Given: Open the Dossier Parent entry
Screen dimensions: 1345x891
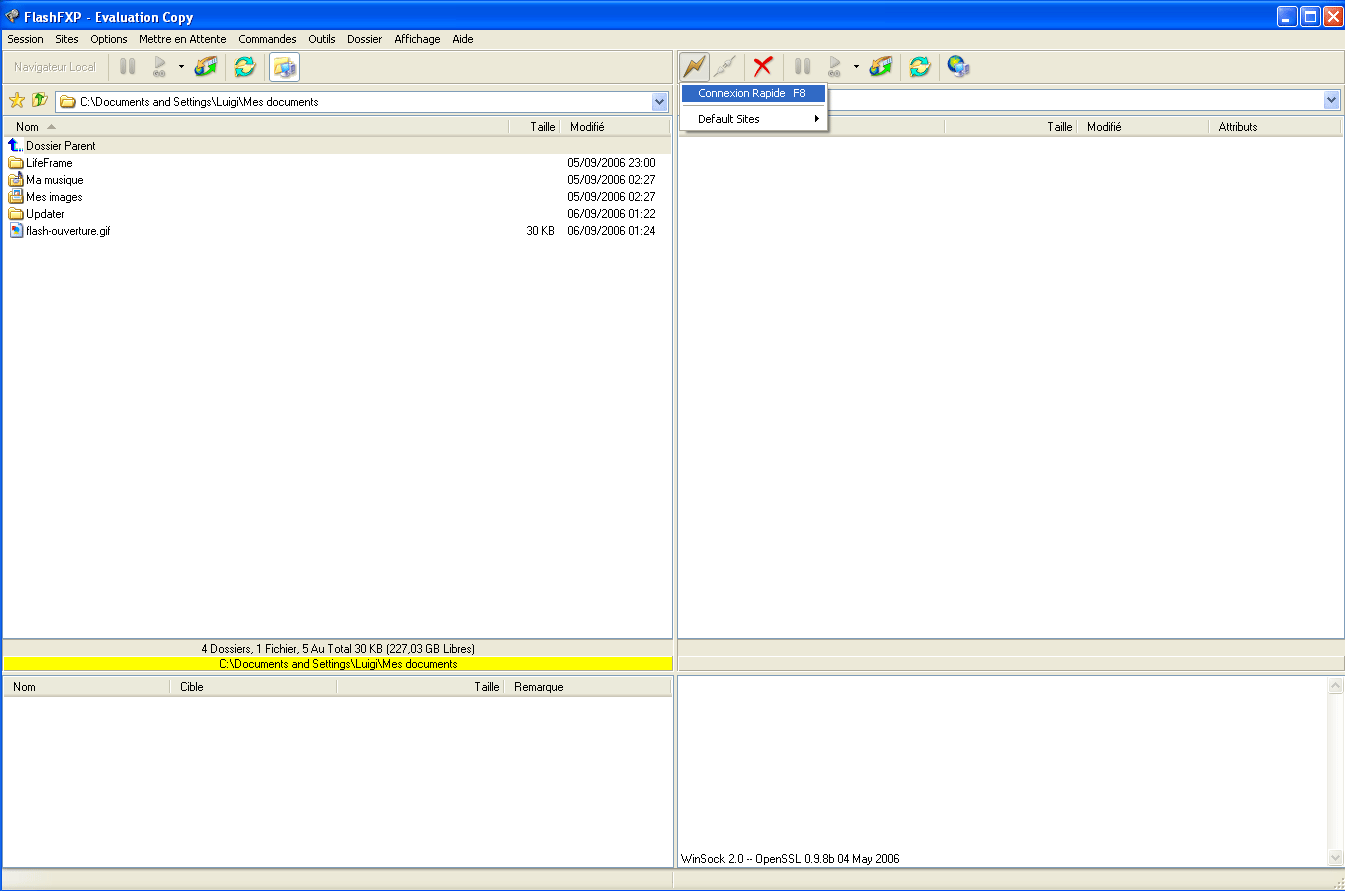Looking at the screenshot, I should tap(60, 146).
